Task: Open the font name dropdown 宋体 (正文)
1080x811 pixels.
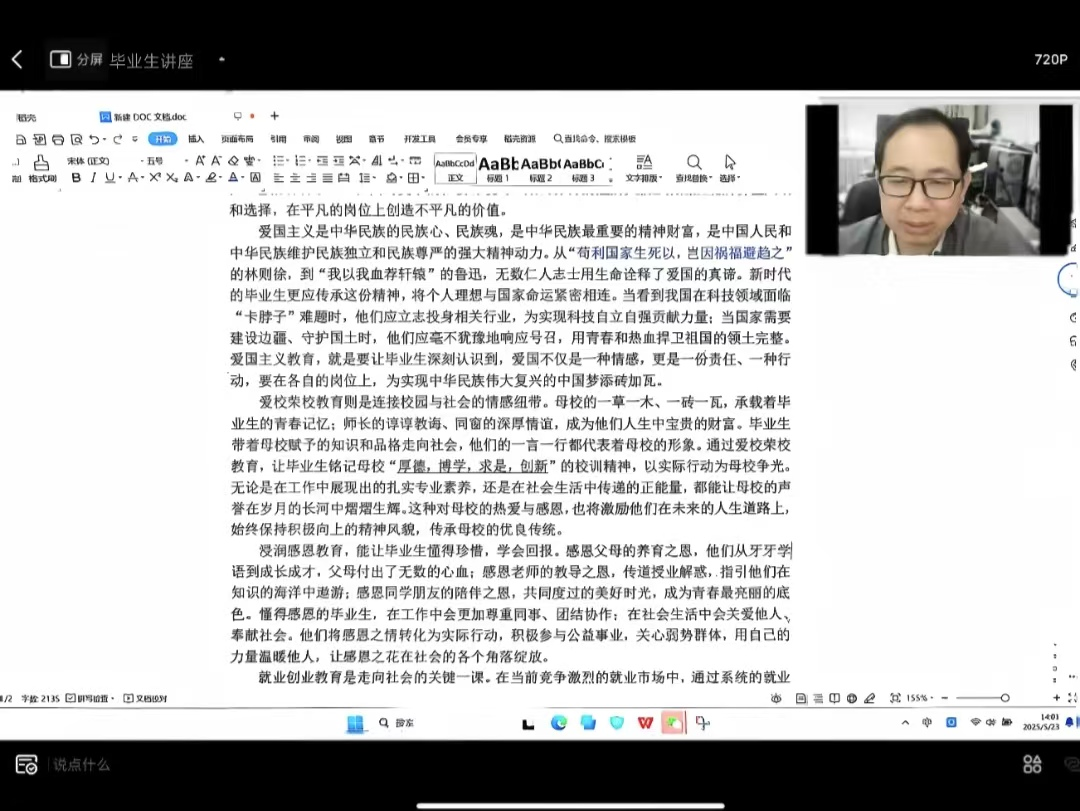Action: [x=92, y=160]
